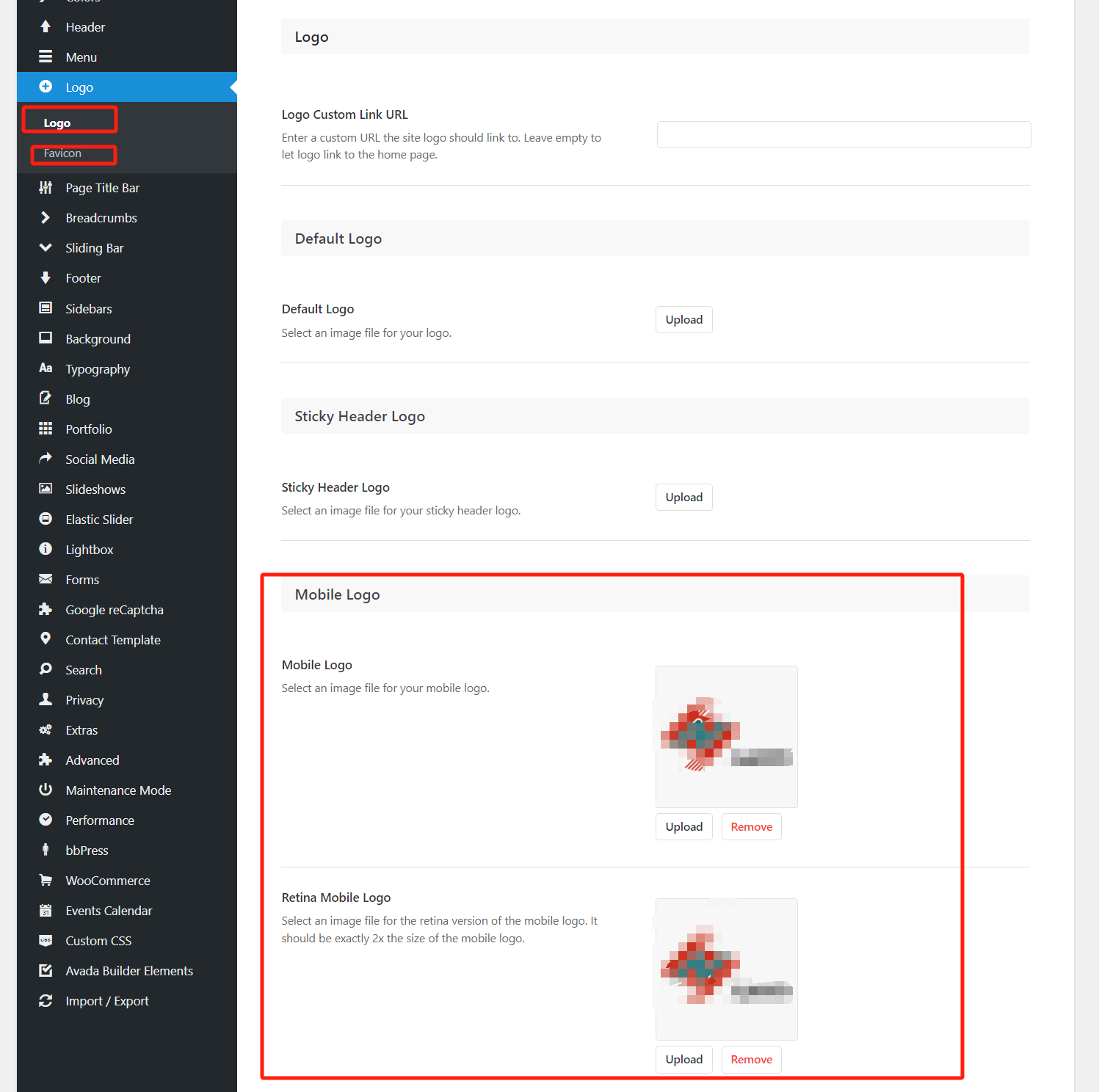
Task: Click the Import / Export icon
Action: pyautogui.click(x=46, y=1000)
